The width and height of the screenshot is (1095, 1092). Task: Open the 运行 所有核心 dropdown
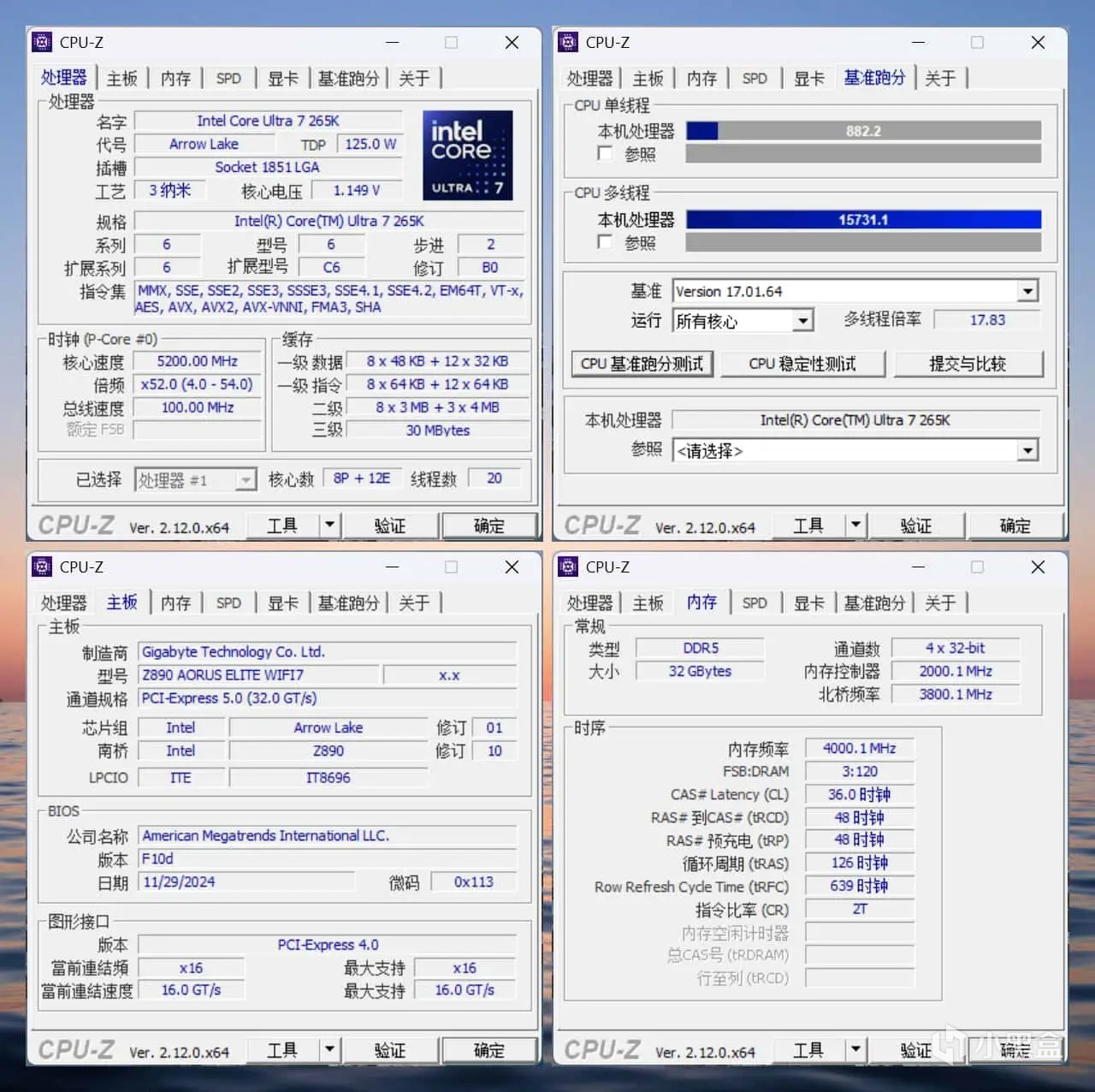tap(802, 321)
